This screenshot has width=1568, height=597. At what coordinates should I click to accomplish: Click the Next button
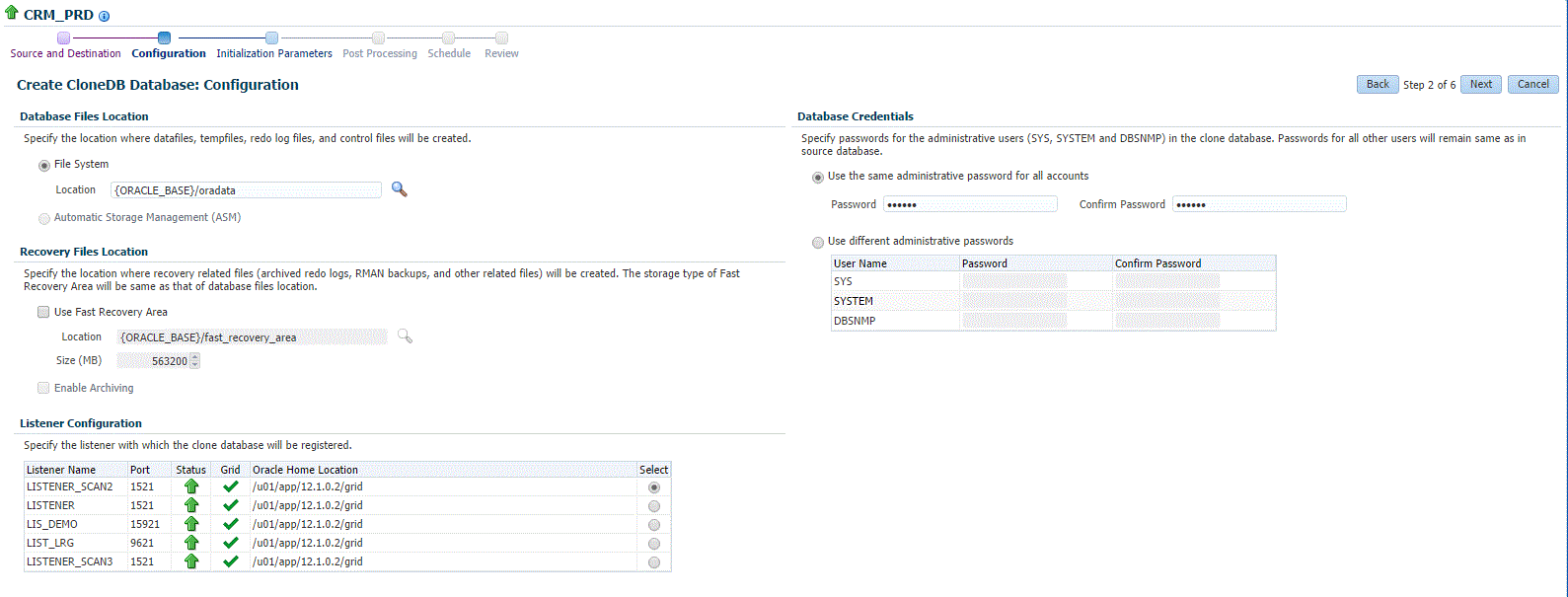tap(1481, 84)
